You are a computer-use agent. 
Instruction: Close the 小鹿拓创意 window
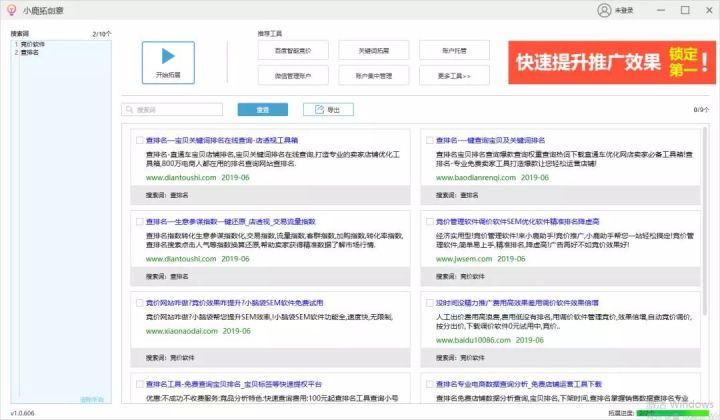click(x=709, y=10)
